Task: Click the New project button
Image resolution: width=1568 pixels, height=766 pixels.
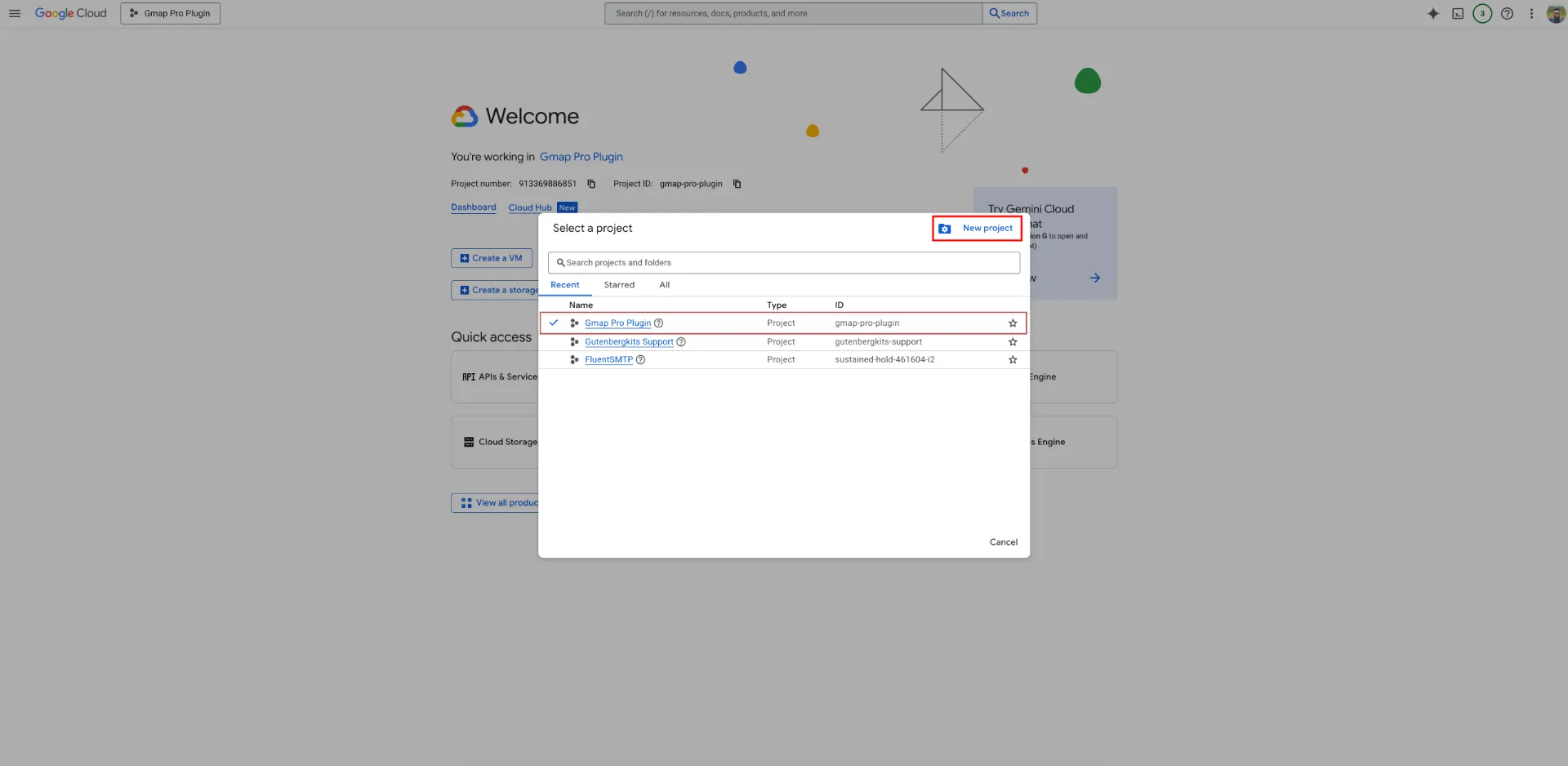Action: click(x=977, y=229)
